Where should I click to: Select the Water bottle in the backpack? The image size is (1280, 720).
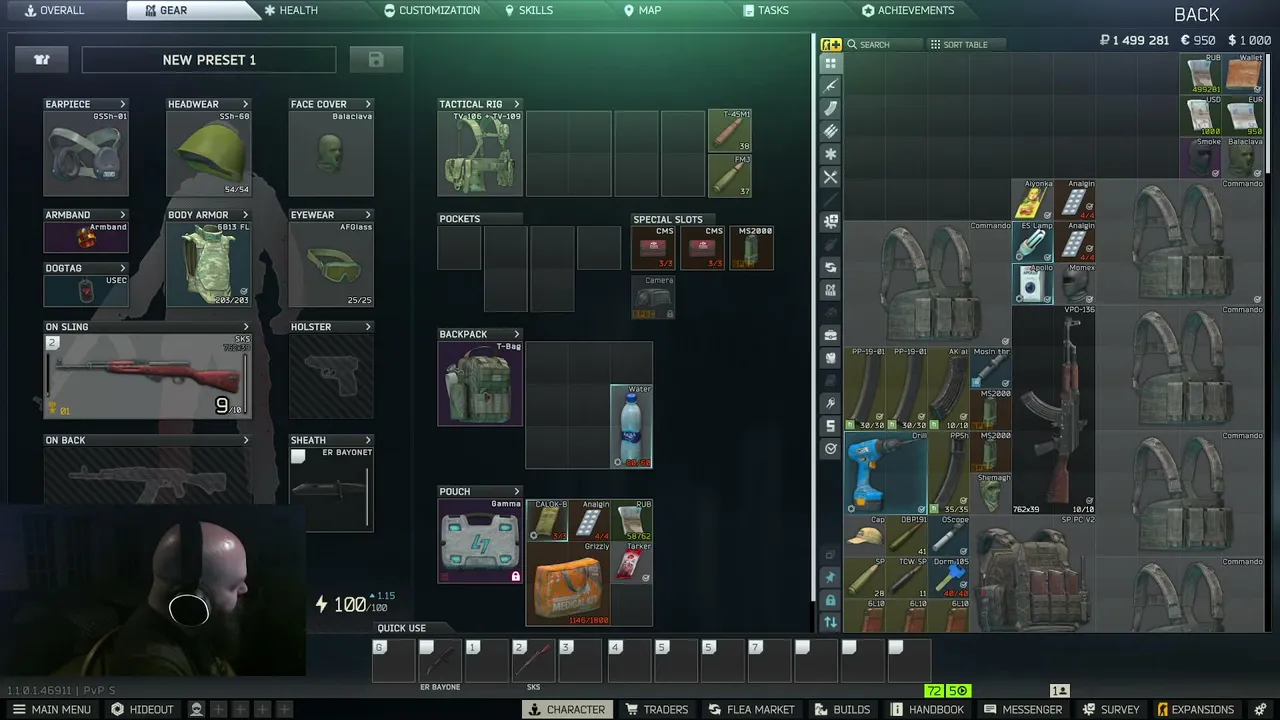[631, 426]
